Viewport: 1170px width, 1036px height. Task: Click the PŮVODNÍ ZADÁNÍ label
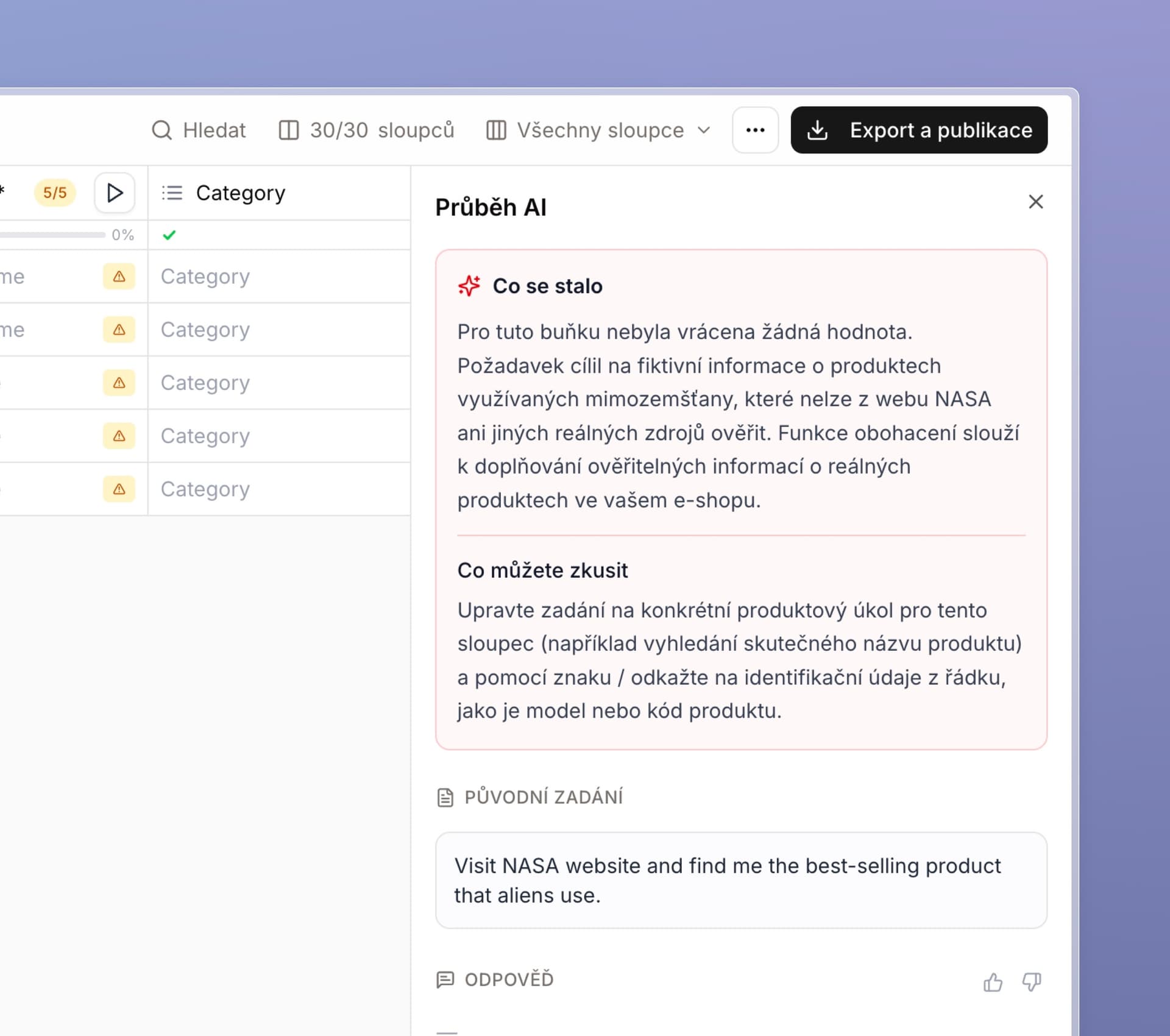coord(544,797)
